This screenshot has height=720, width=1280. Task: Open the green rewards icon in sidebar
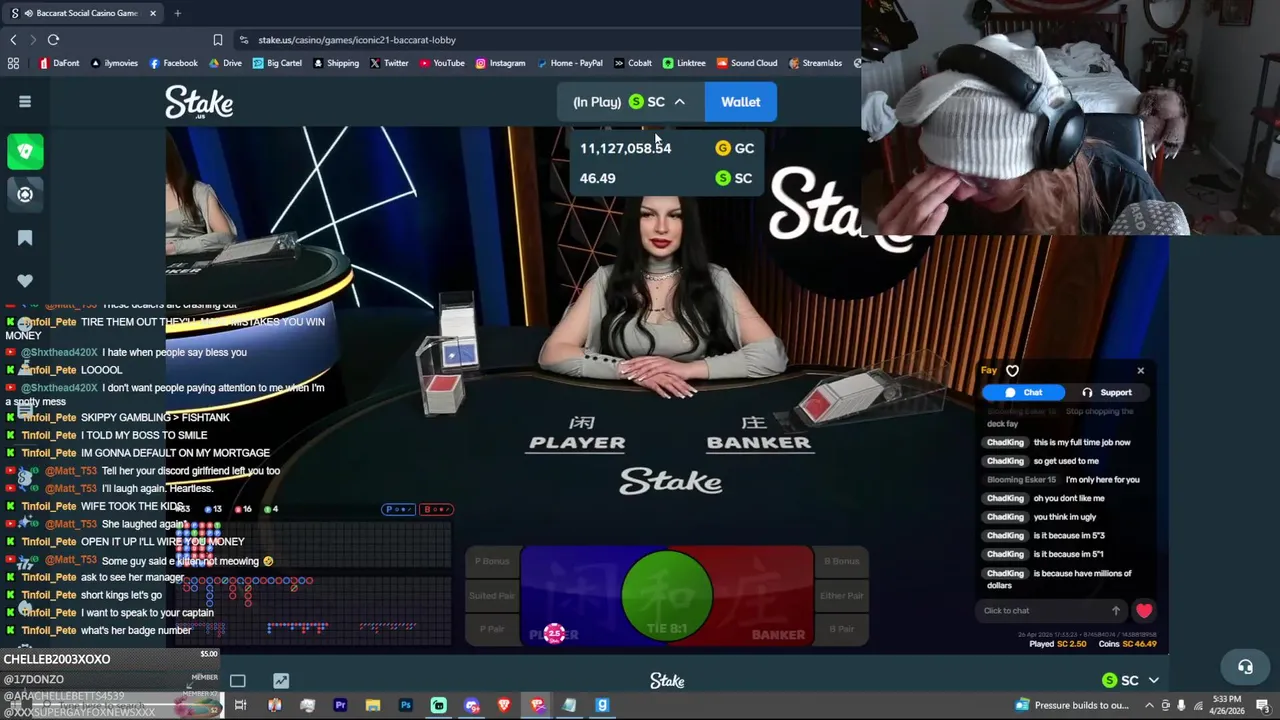25,152
